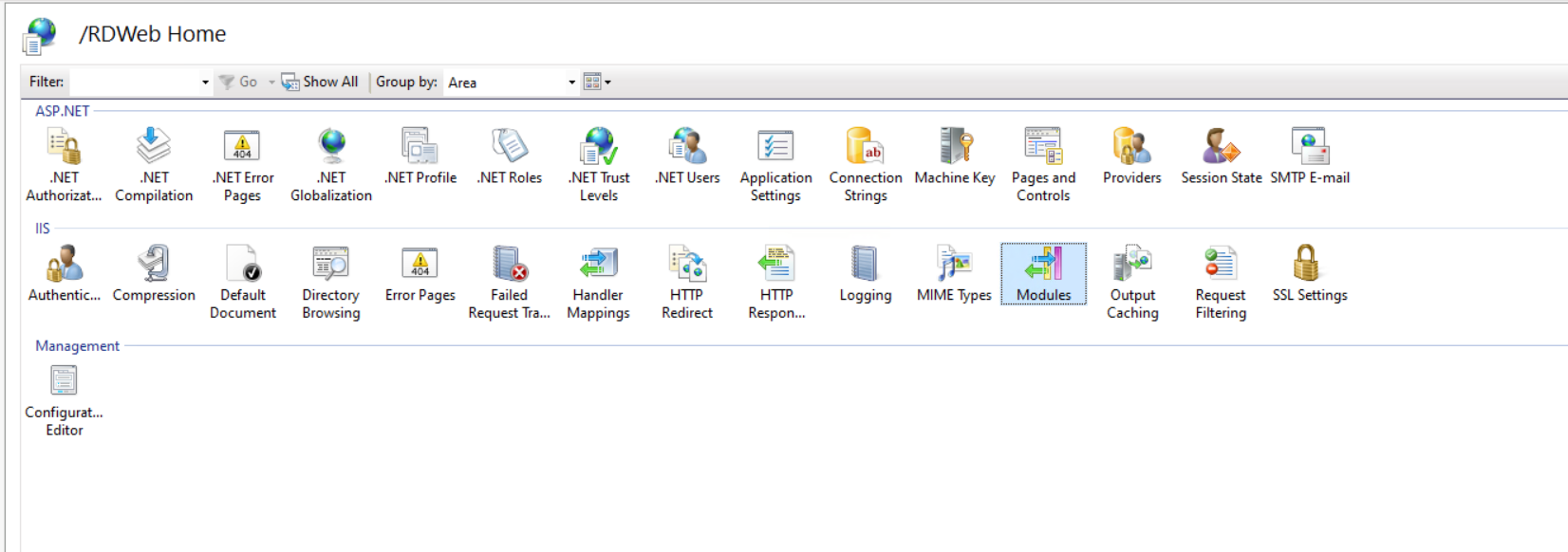
Task: Collapse the IIS group header
Action: pyautogui.click(x=43, y=229)
